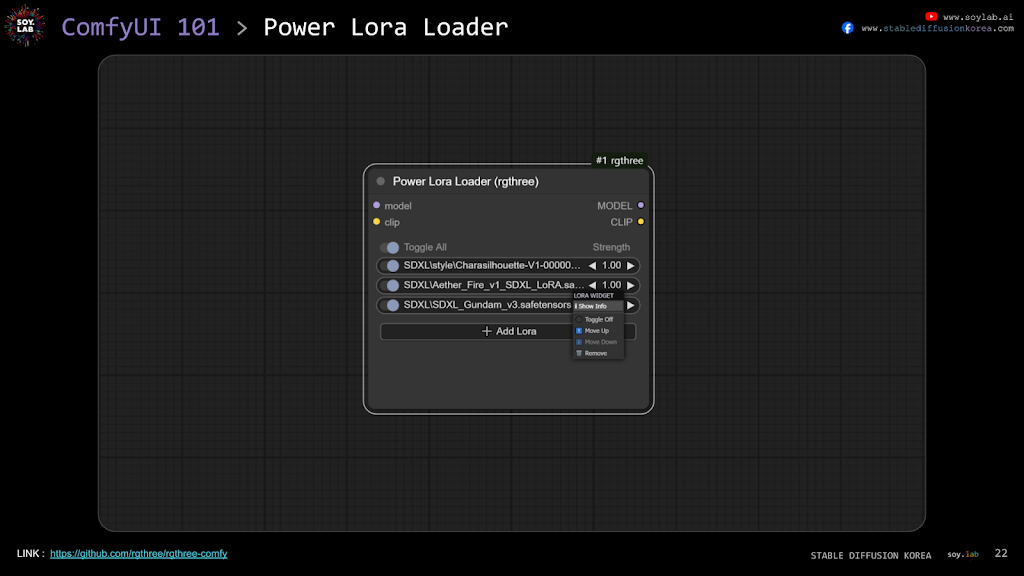Switch the Toggle All loras switch
The height and width of the screenshot is (576, 1024).
(390, 247)
